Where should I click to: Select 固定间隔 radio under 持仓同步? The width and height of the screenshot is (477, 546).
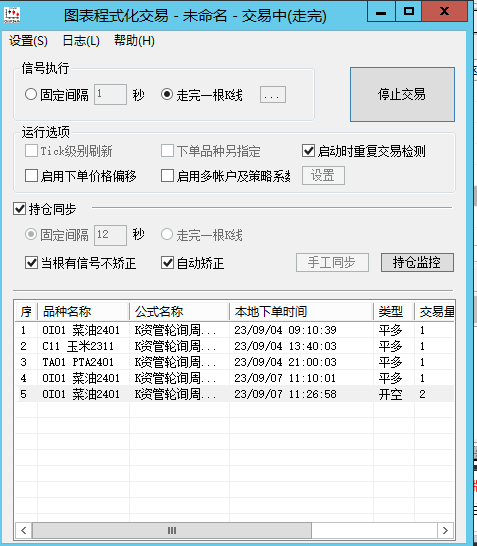(x=31, y=234)
